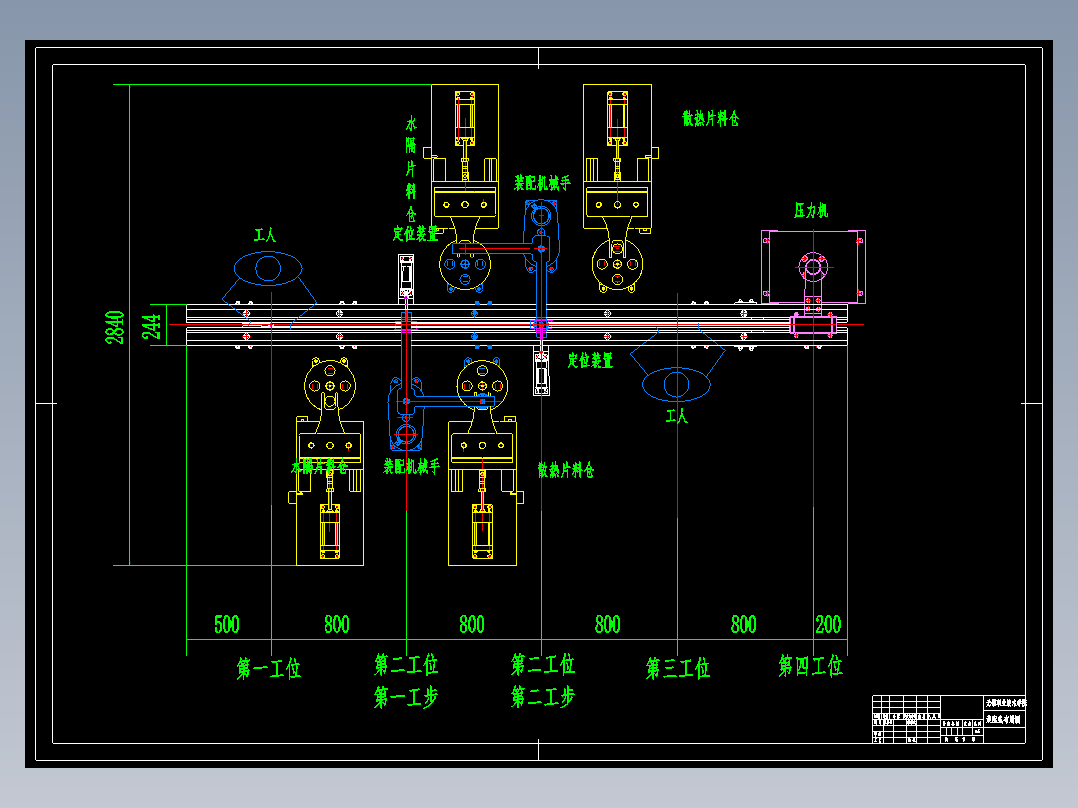Select the 244 dimension text
This screenshot has height=808, width=1078.
pyautogui.click(x=152, y=327)
